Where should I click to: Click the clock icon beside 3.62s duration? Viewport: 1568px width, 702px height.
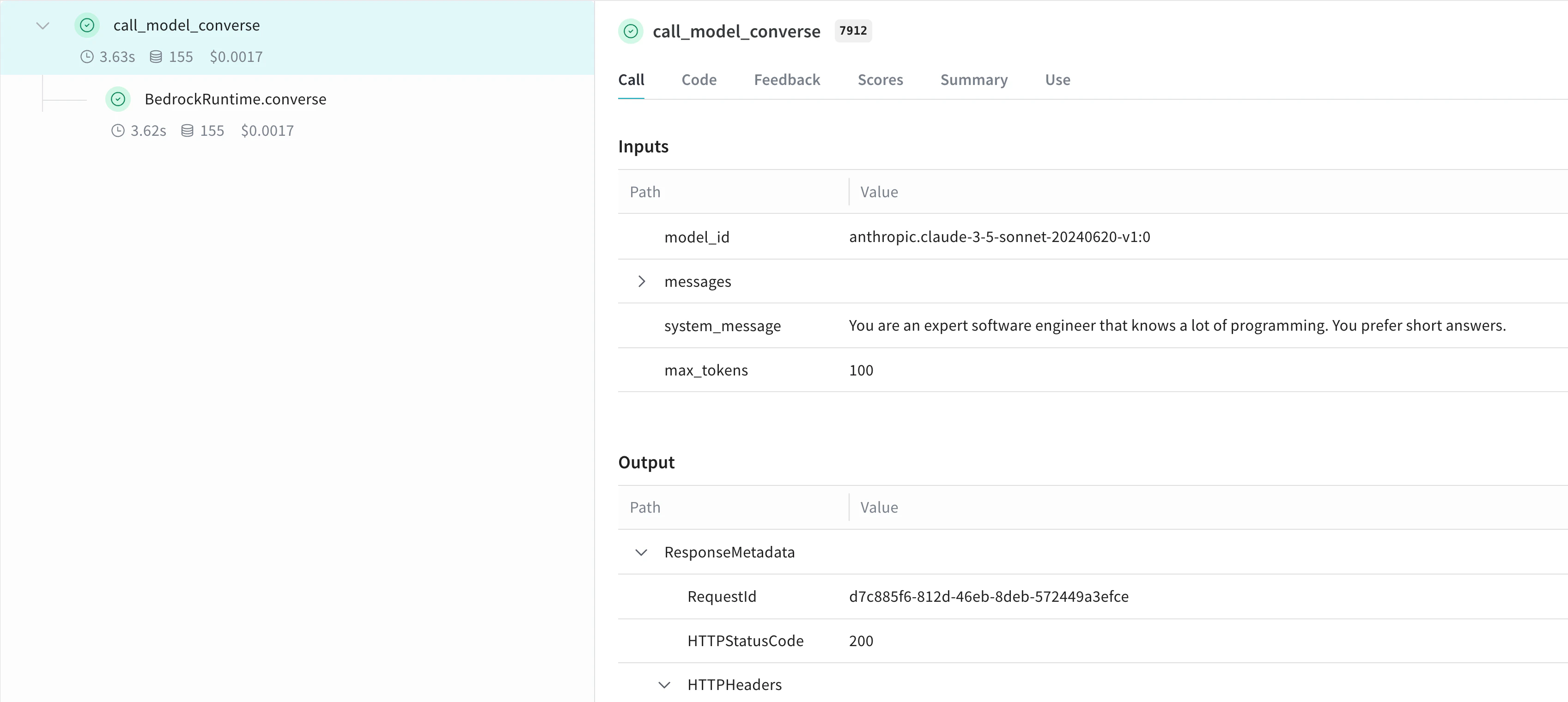tap(117, 130)
